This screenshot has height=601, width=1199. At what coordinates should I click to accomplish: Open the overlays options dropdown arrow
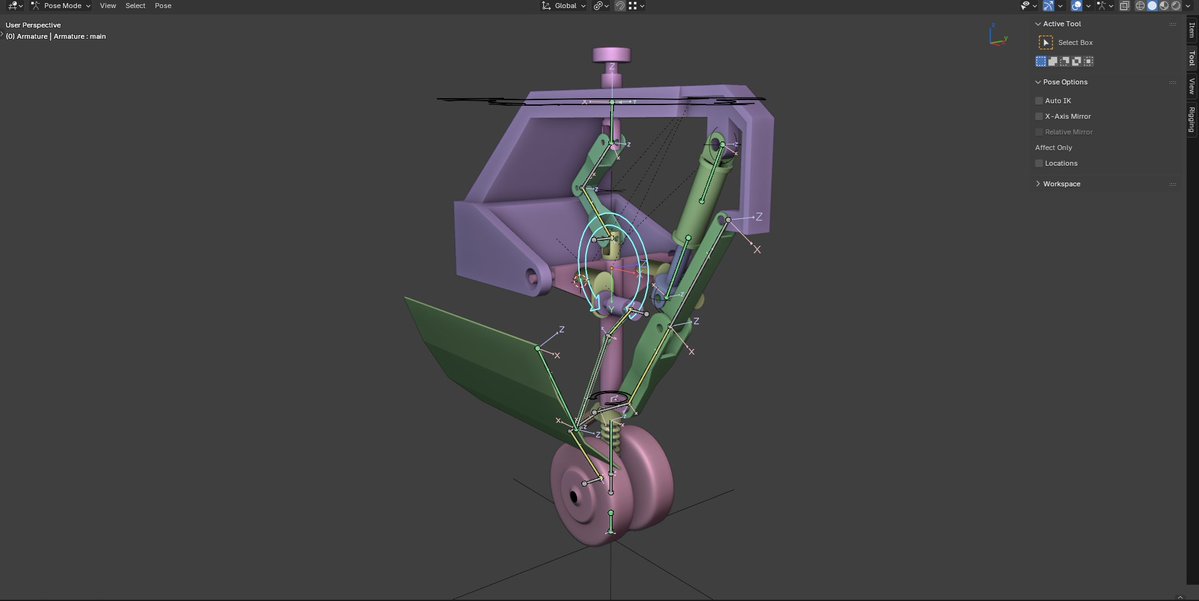[1088, 5]
